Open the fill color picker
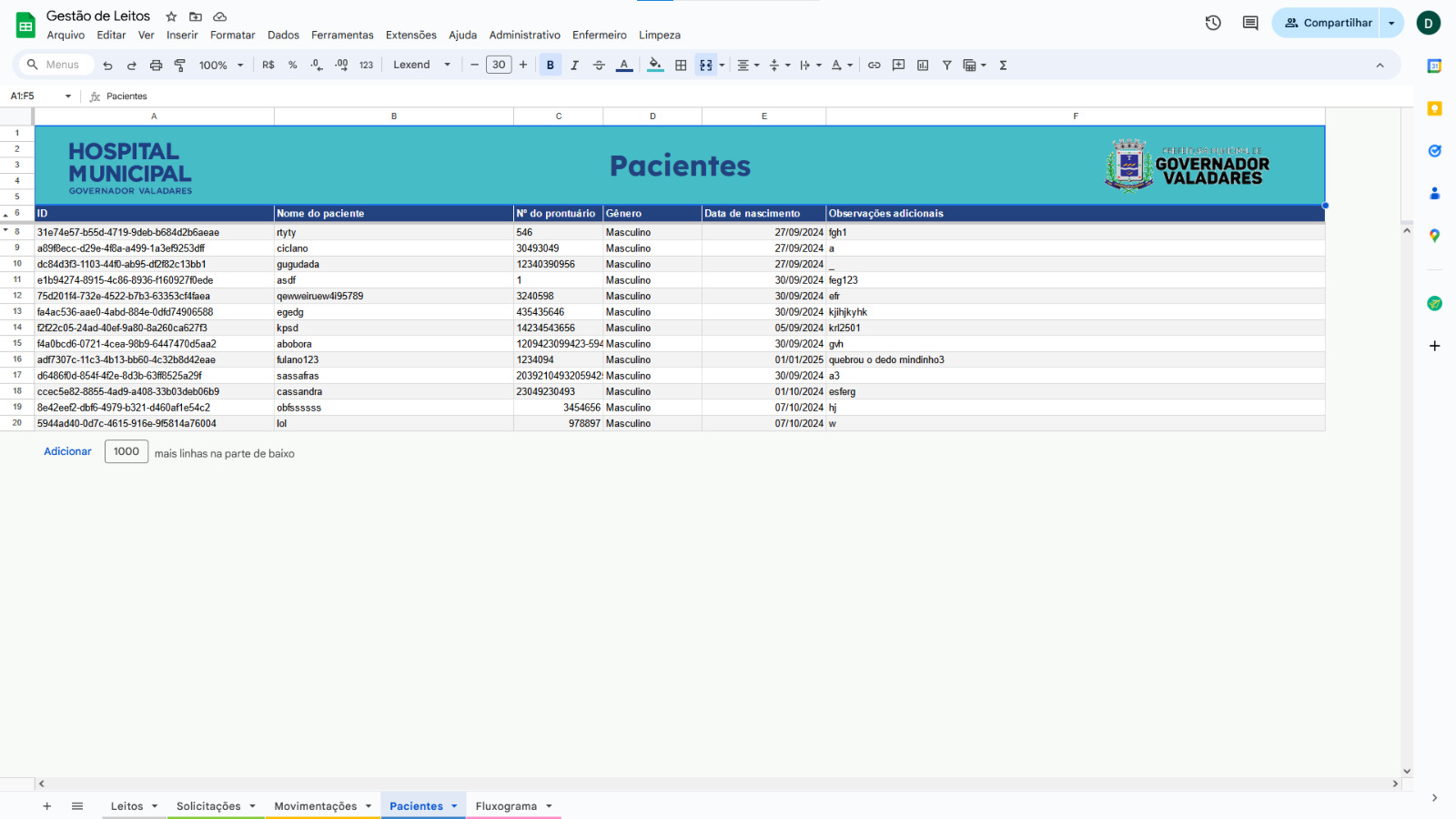This screenshot has width=1456, height=819. coord(655,66)
